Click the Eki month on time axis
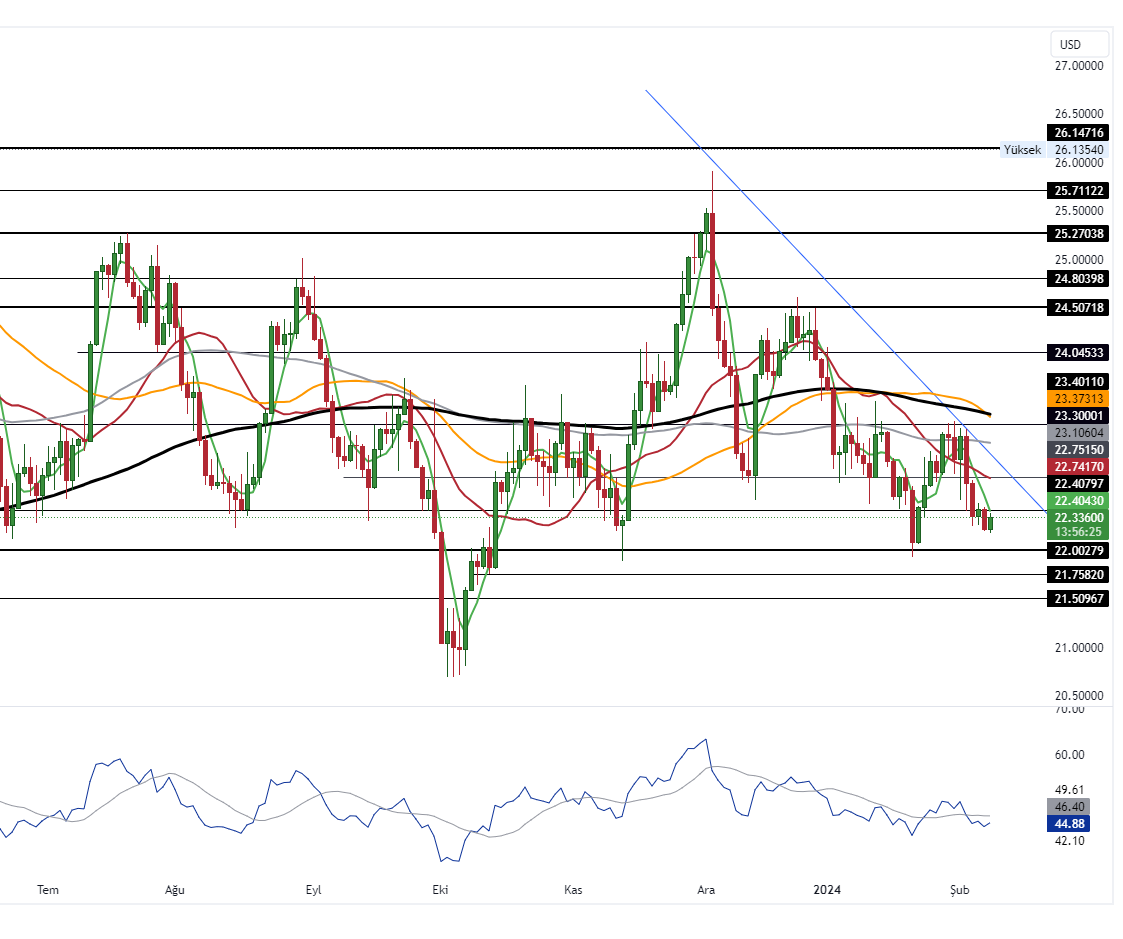The image size is (1123, 939). point(440,889)
